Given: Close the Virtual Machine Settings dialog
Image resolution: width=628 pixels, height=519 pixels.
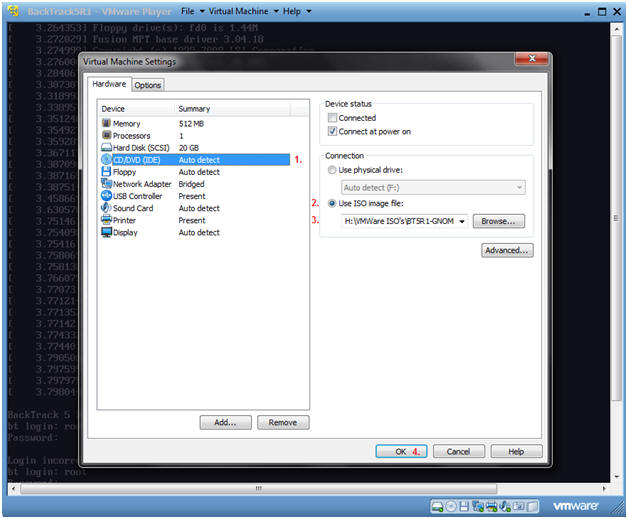Looking at the screenshot, I should pyautogui.click(x=532, y=59).
